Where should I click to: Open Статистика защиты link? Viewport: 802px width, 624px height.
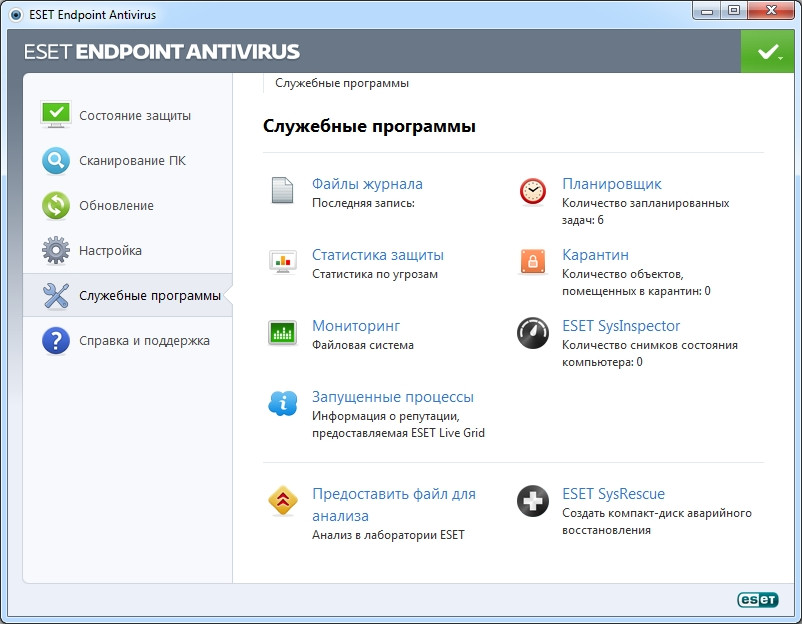tap(378, 255)
